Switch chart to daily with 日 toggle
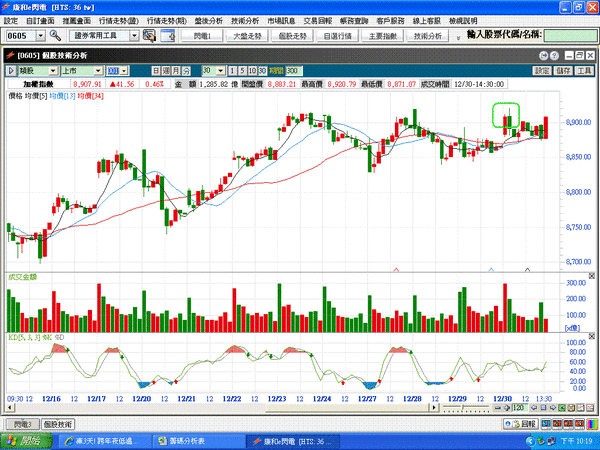The height and width of the screenshot is (450, 600). [156, 70]
